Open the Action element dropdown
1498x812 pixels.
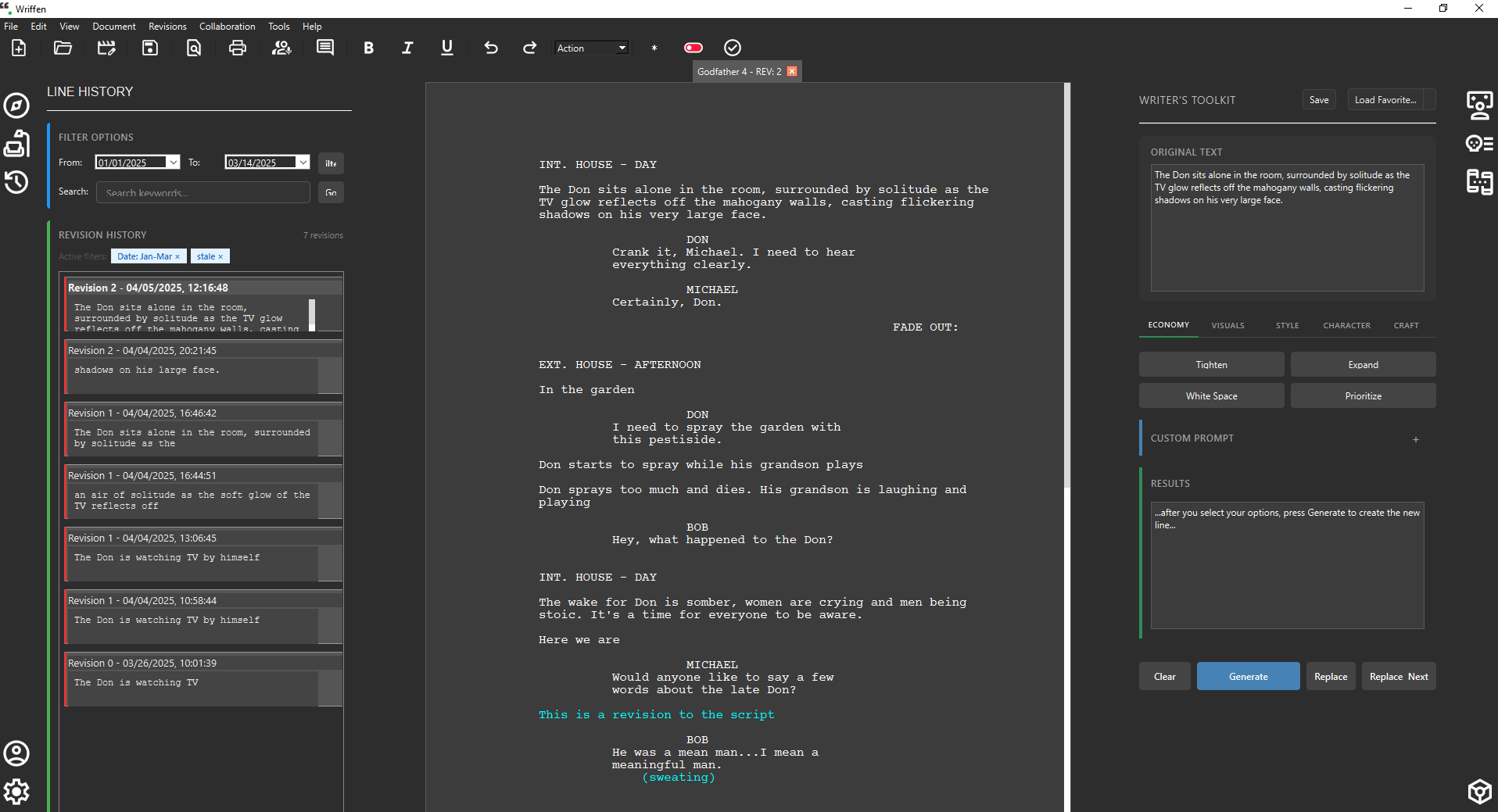pyautogui.click(x=591, y=48)
